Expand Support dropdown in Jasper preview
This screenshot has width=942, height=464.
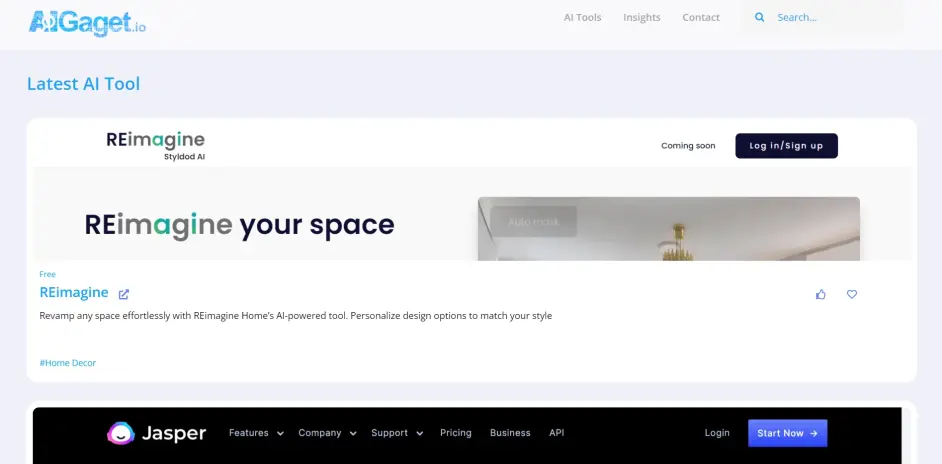click(x=397, y=433)
